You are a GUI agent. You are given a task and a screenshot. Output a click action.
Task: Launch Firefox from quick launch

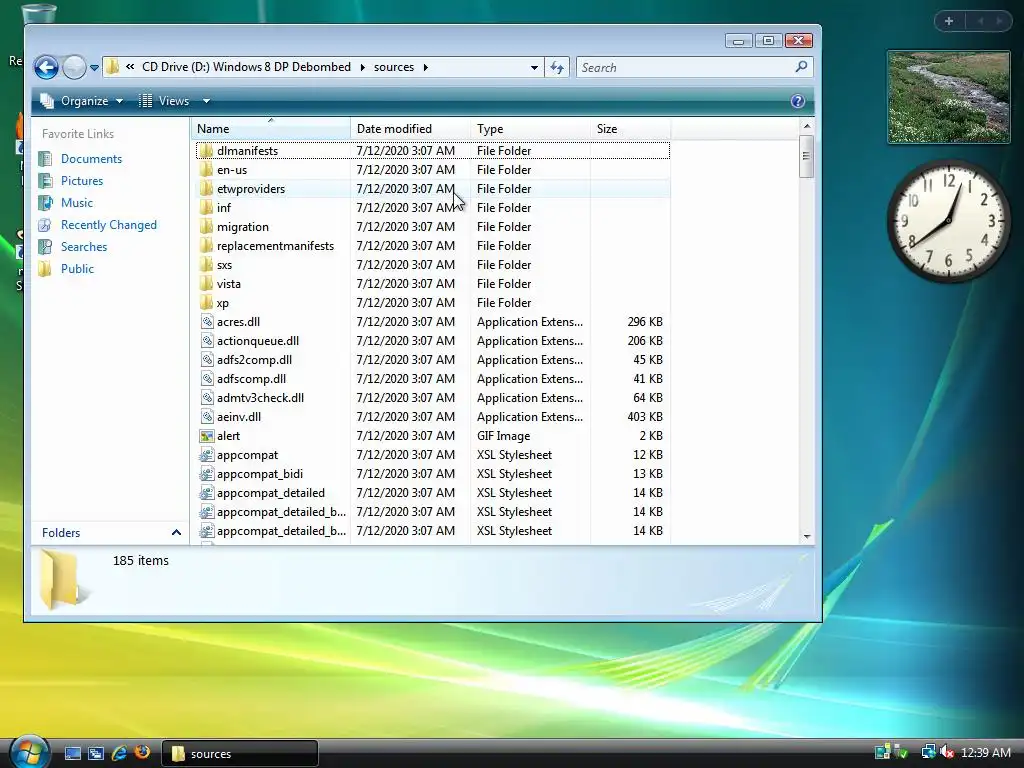coord(142,752)
